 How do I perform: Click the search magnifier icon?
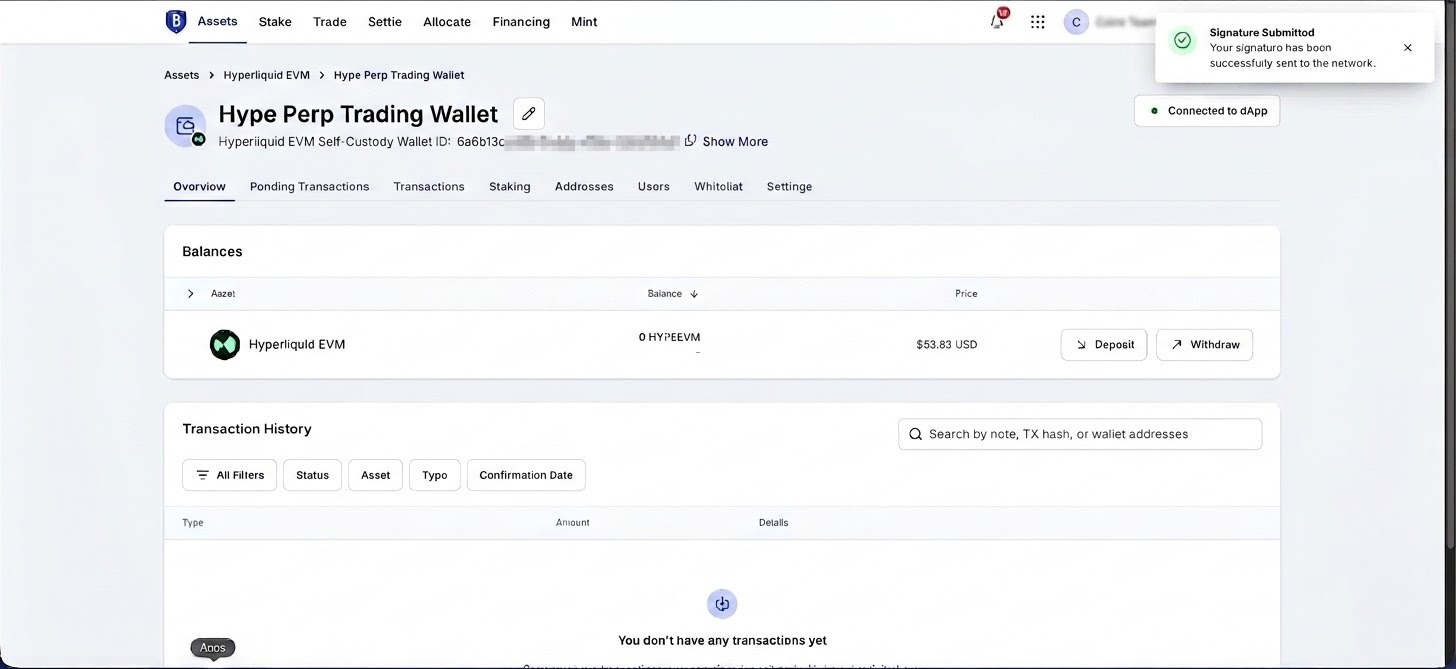pyautogui.click(x=915, y=434)
